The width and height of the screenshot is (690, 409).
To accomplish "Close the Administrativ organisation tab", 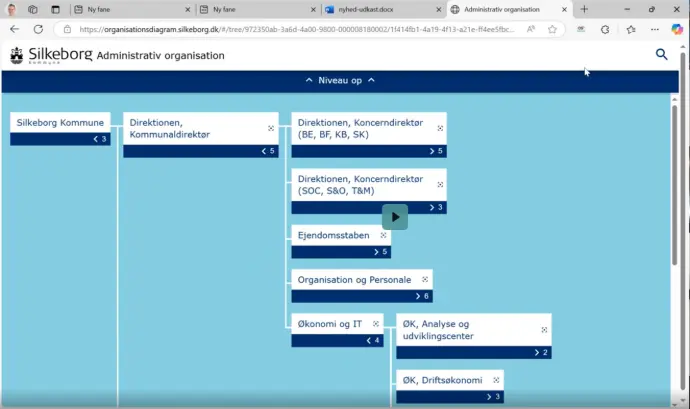I will pyautogui.click(x=564, y=9).
